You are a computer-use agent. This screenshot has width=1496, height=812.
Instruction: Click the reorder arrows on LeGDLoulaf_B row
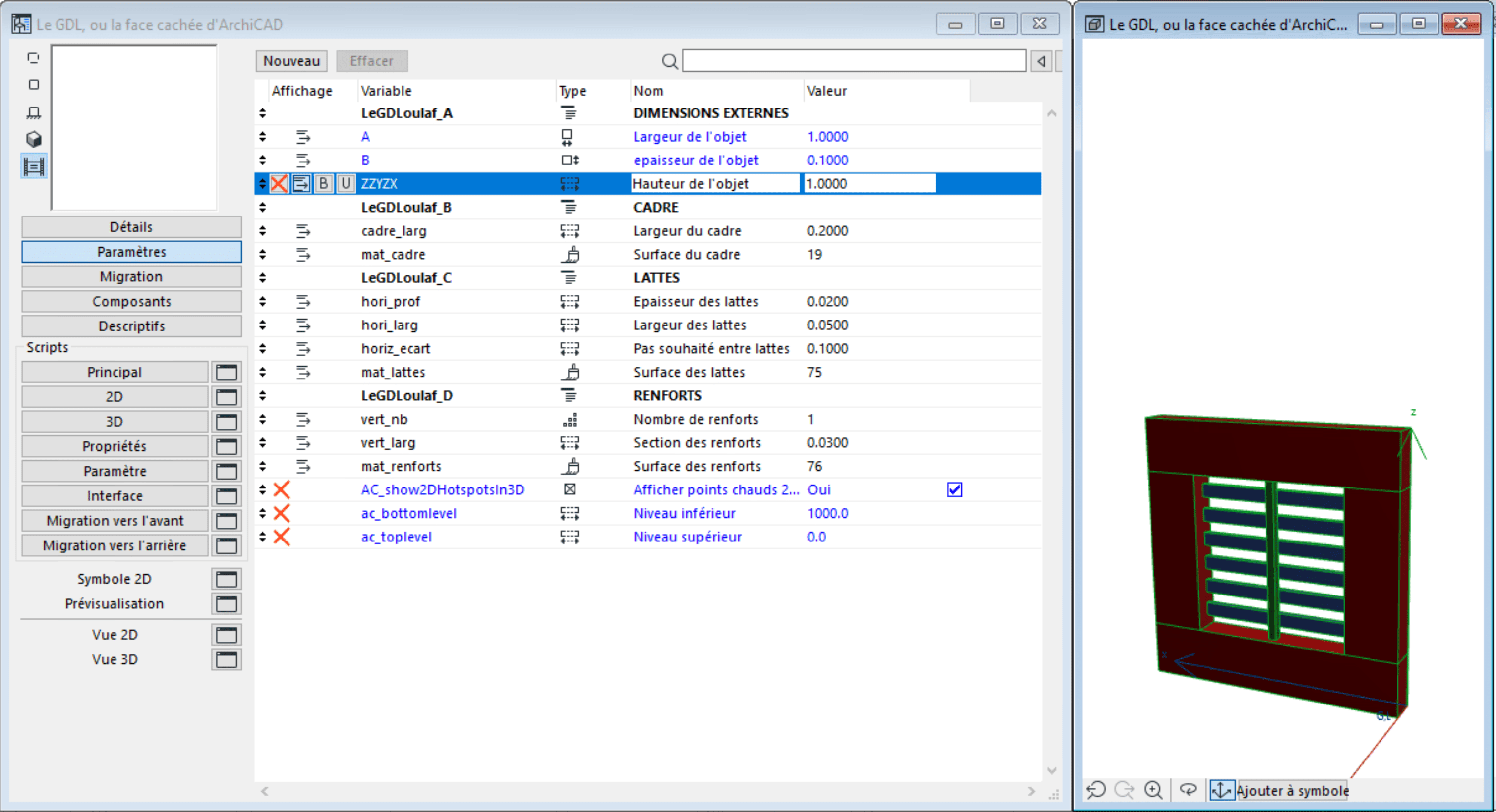[263, 207]
